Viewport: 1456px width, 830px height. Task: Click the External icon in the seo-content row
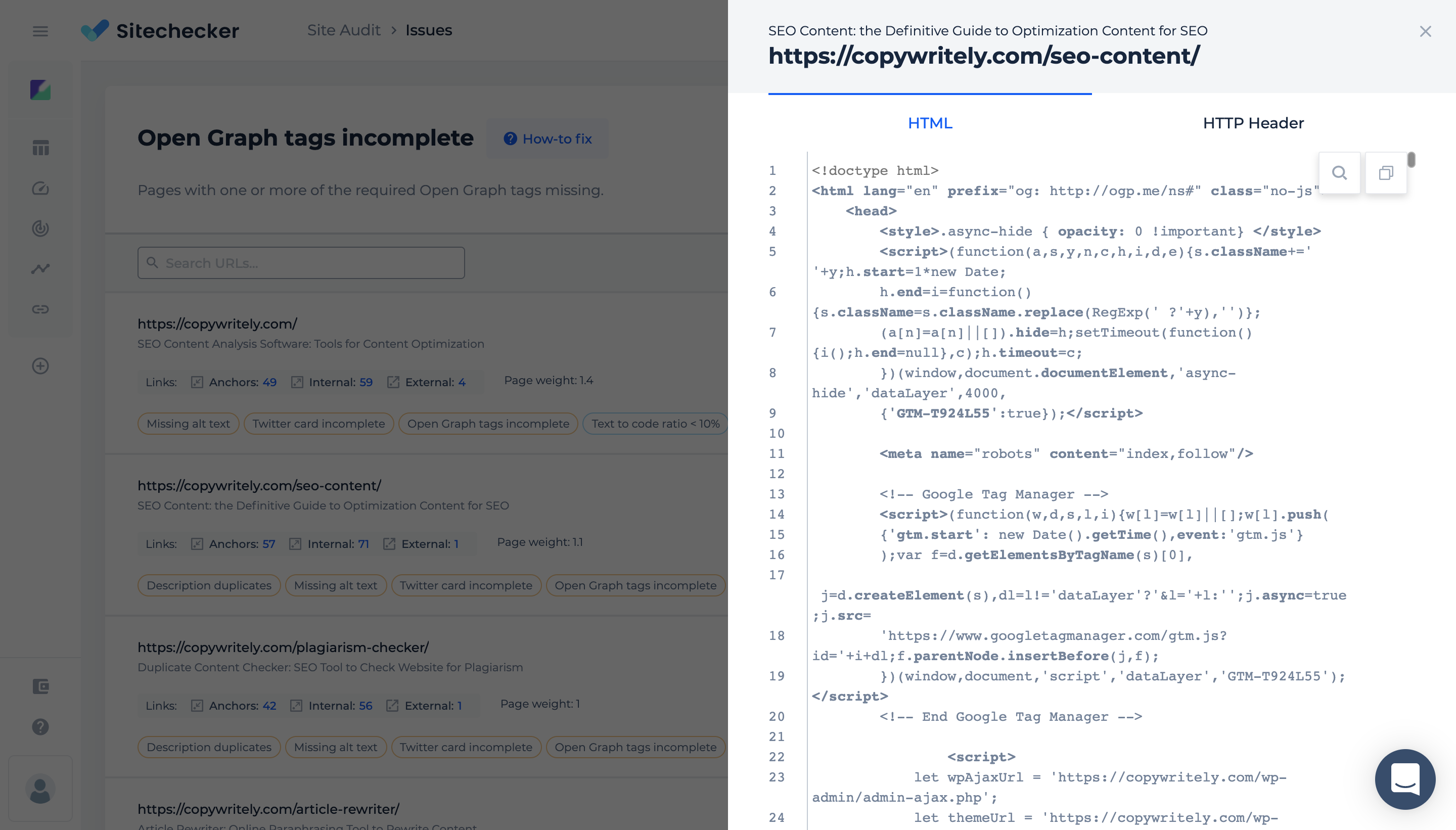[x=389, y=544]
